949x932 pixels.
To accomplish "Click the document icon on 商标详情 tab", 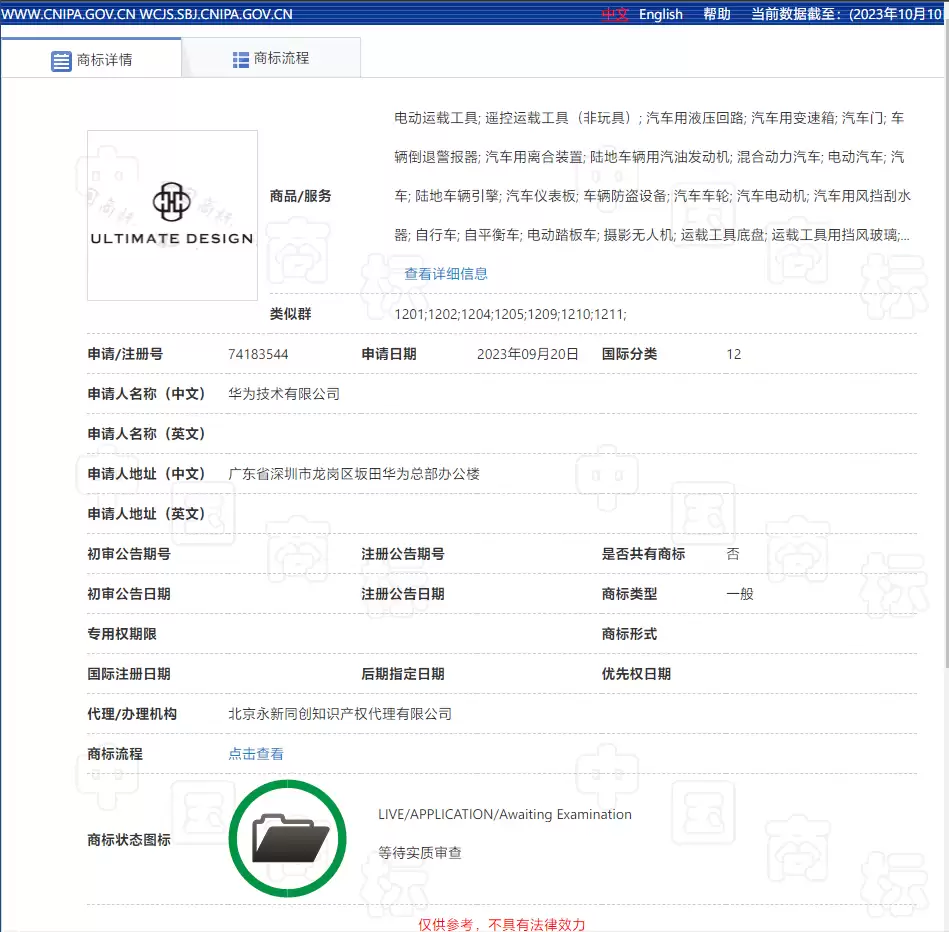I will (59, 59).
